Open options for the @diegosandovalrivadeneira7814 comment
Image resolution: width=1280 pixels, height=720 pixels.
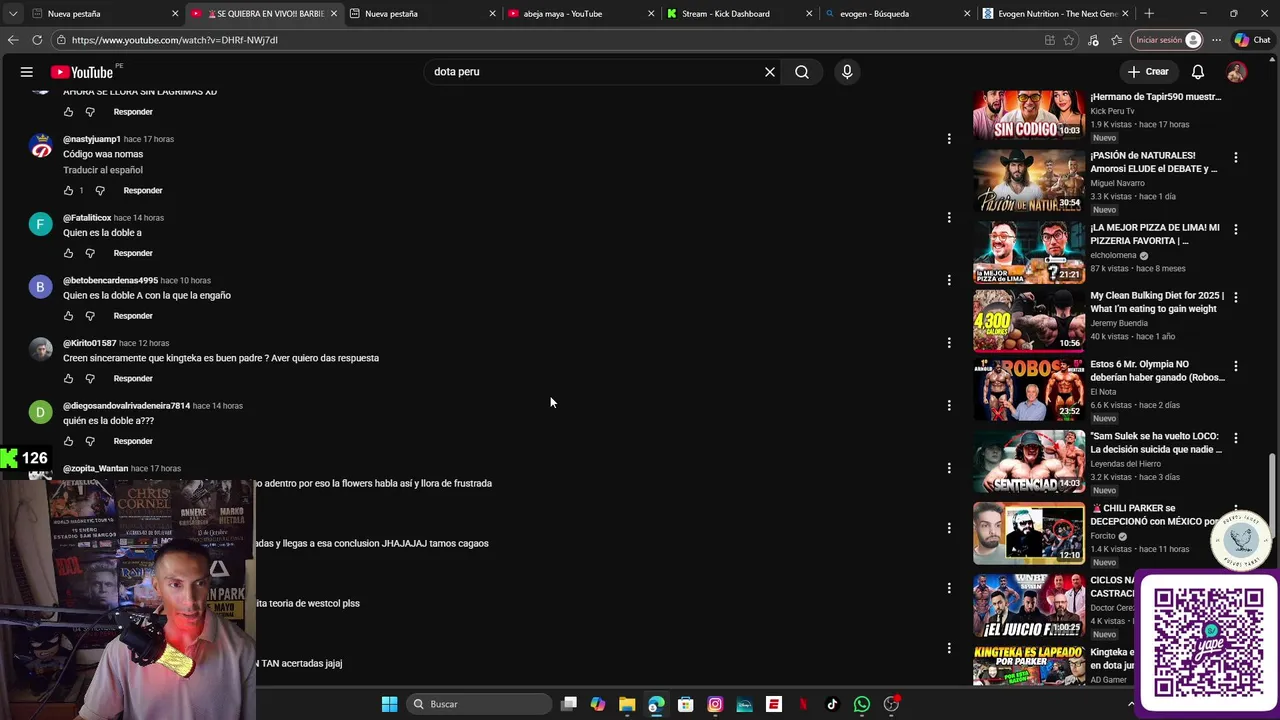(x=949, y=405)
